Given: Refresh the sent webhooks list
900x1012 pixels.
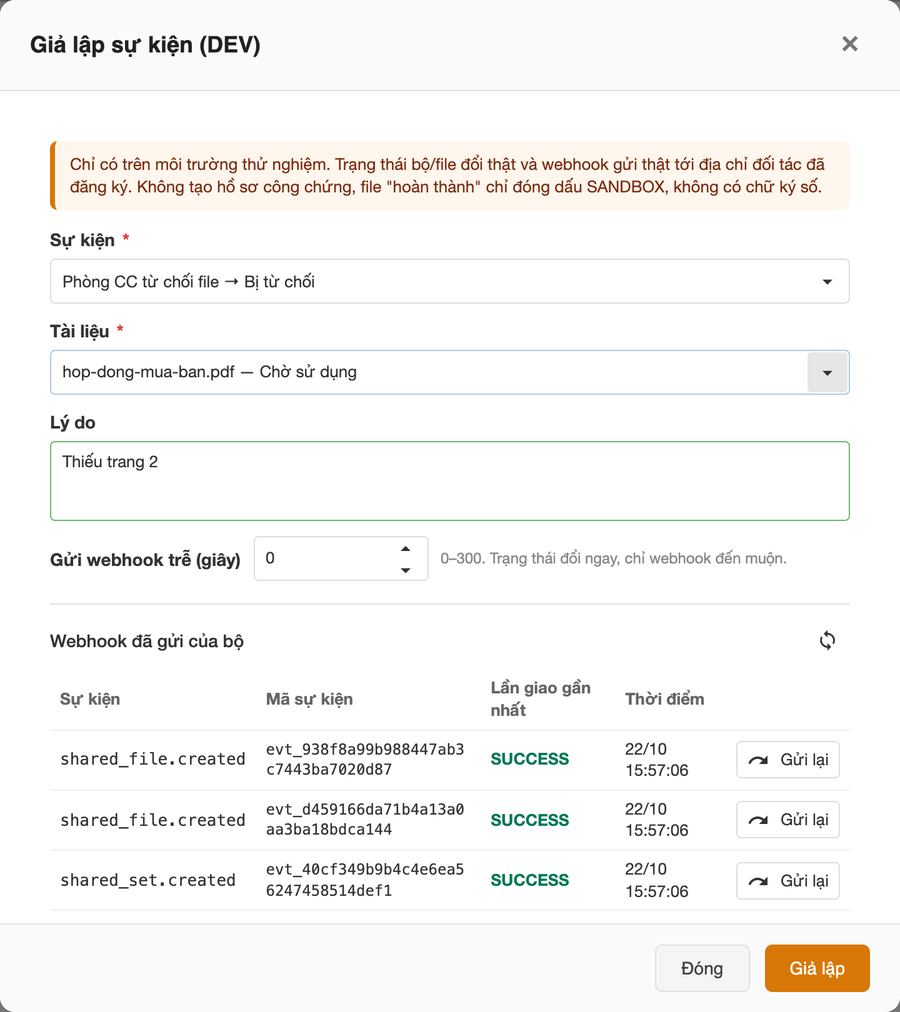Looking at the screenshot, I should (827, 640).
